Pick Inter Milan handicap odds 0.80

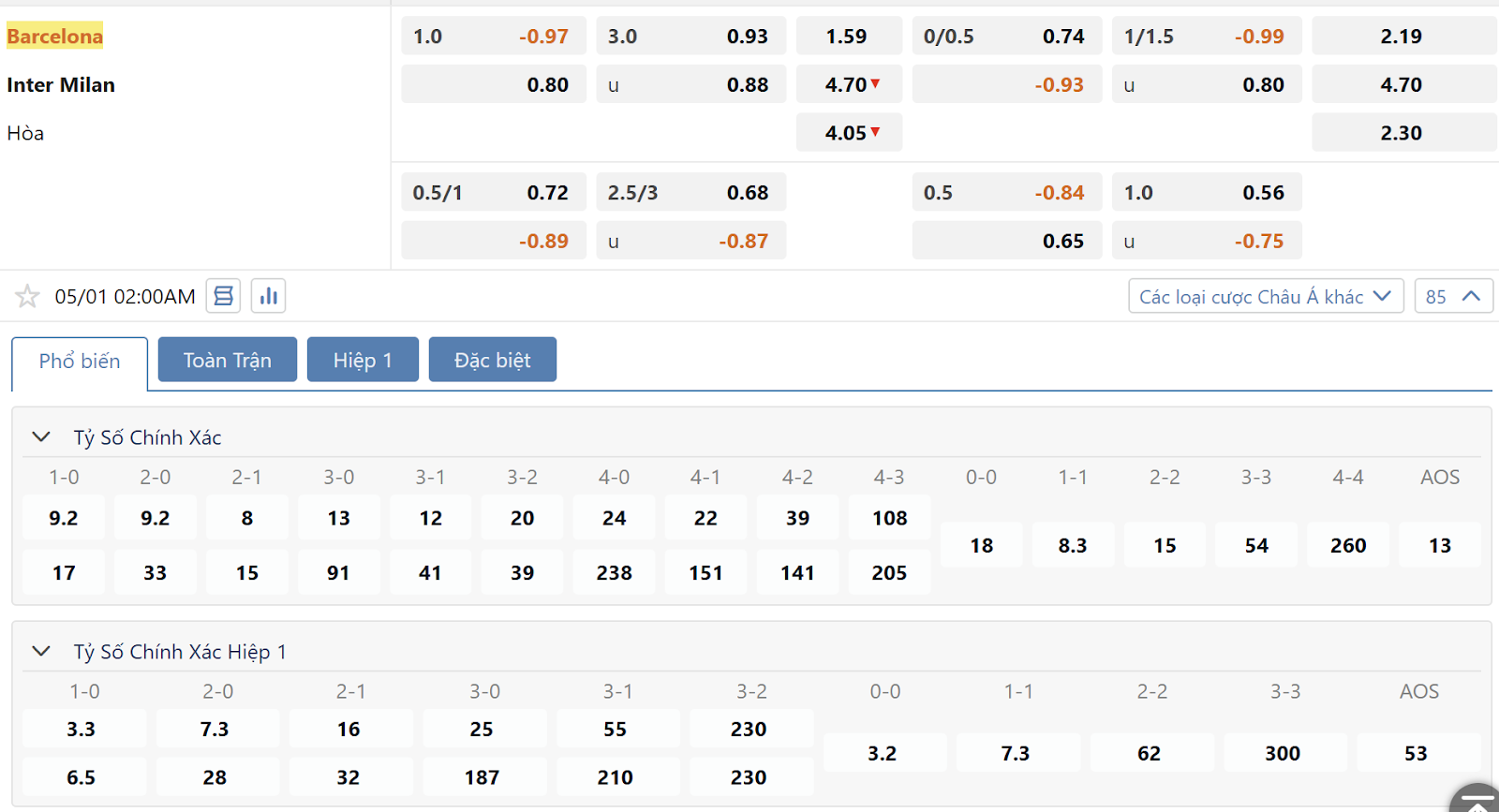494,84
